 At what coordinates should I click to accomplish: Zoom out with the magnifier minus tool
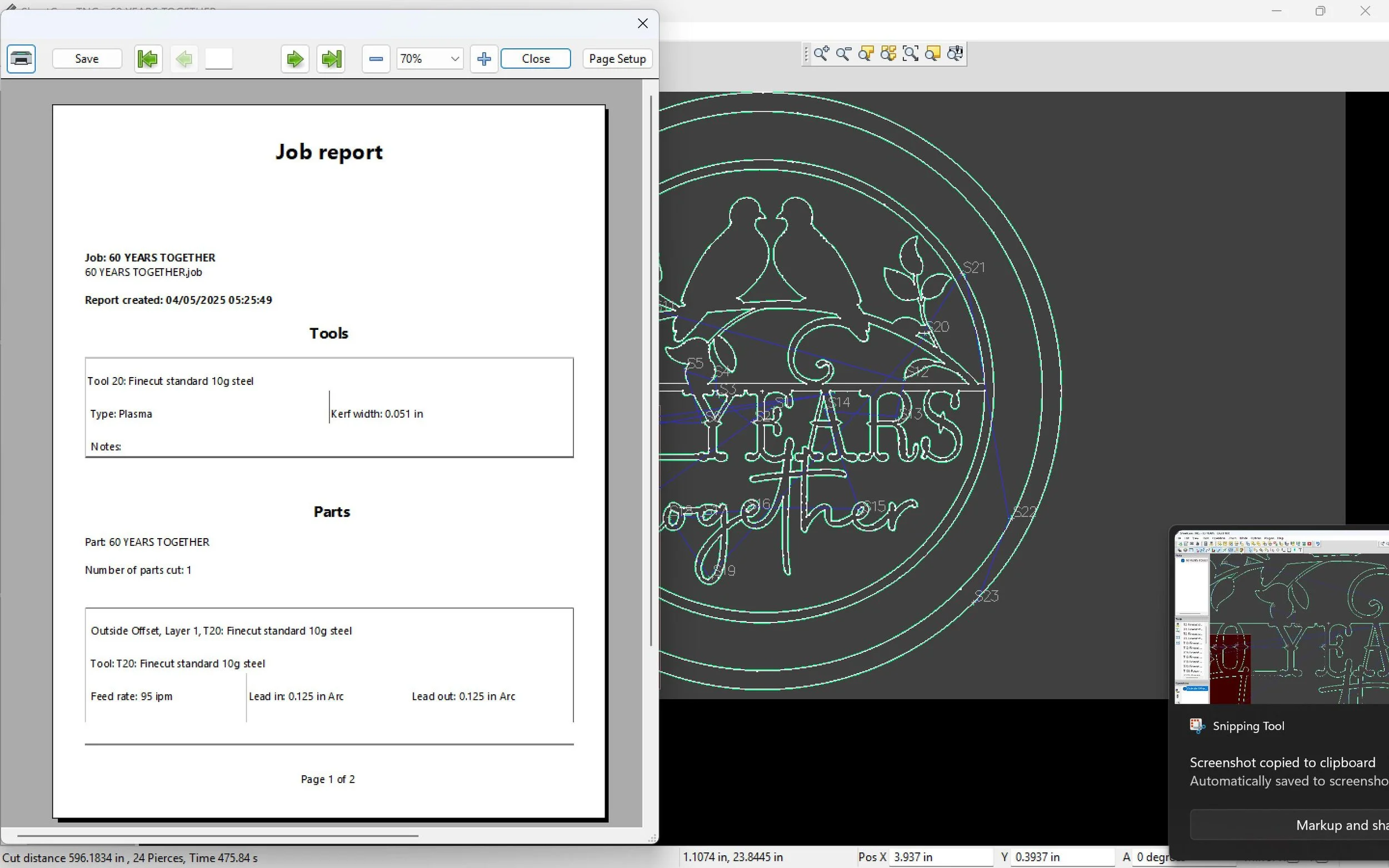coord(843,54)
